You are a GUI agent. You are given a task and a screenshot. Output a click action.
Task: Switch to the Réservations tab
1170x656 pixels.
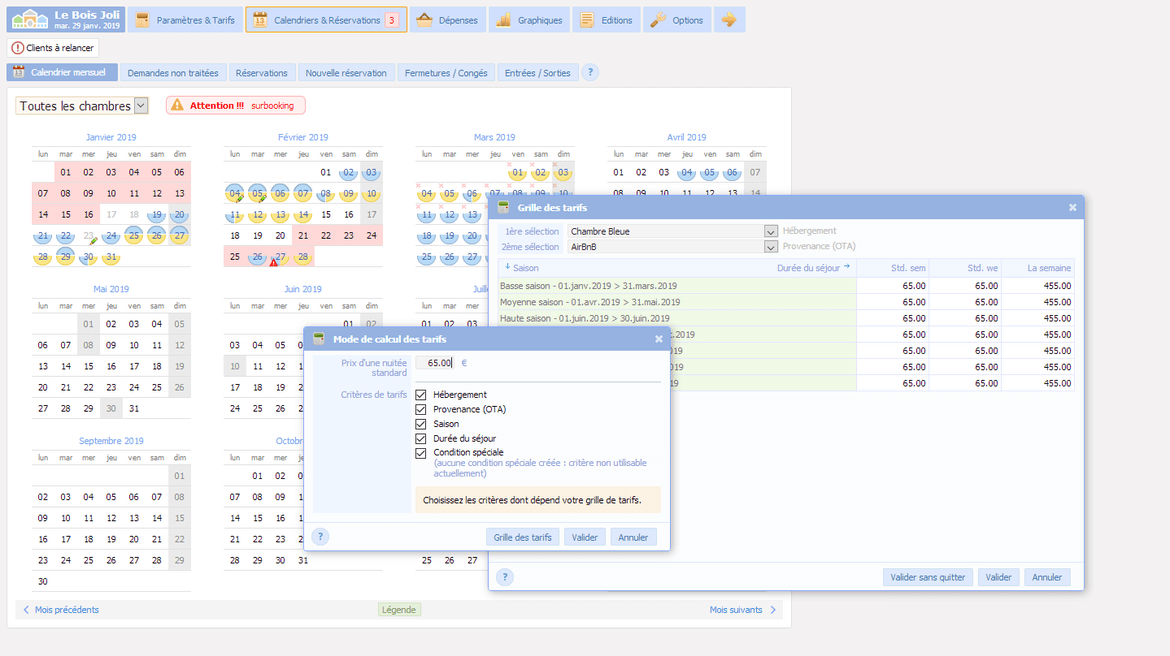click(x=261, y=73)
